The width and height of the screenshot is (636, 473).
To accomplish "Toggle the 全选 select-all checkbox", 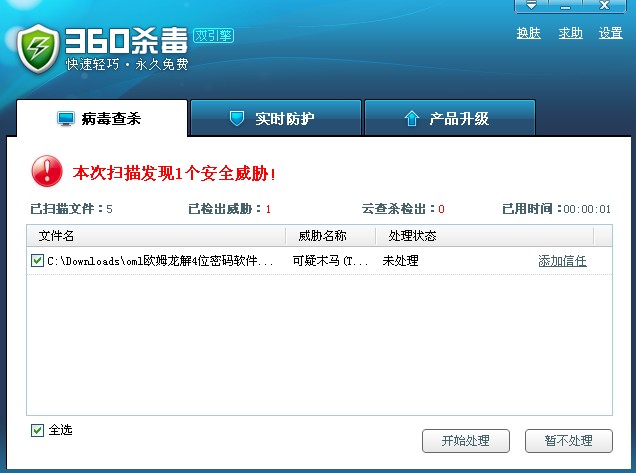I will click(37, 430).
